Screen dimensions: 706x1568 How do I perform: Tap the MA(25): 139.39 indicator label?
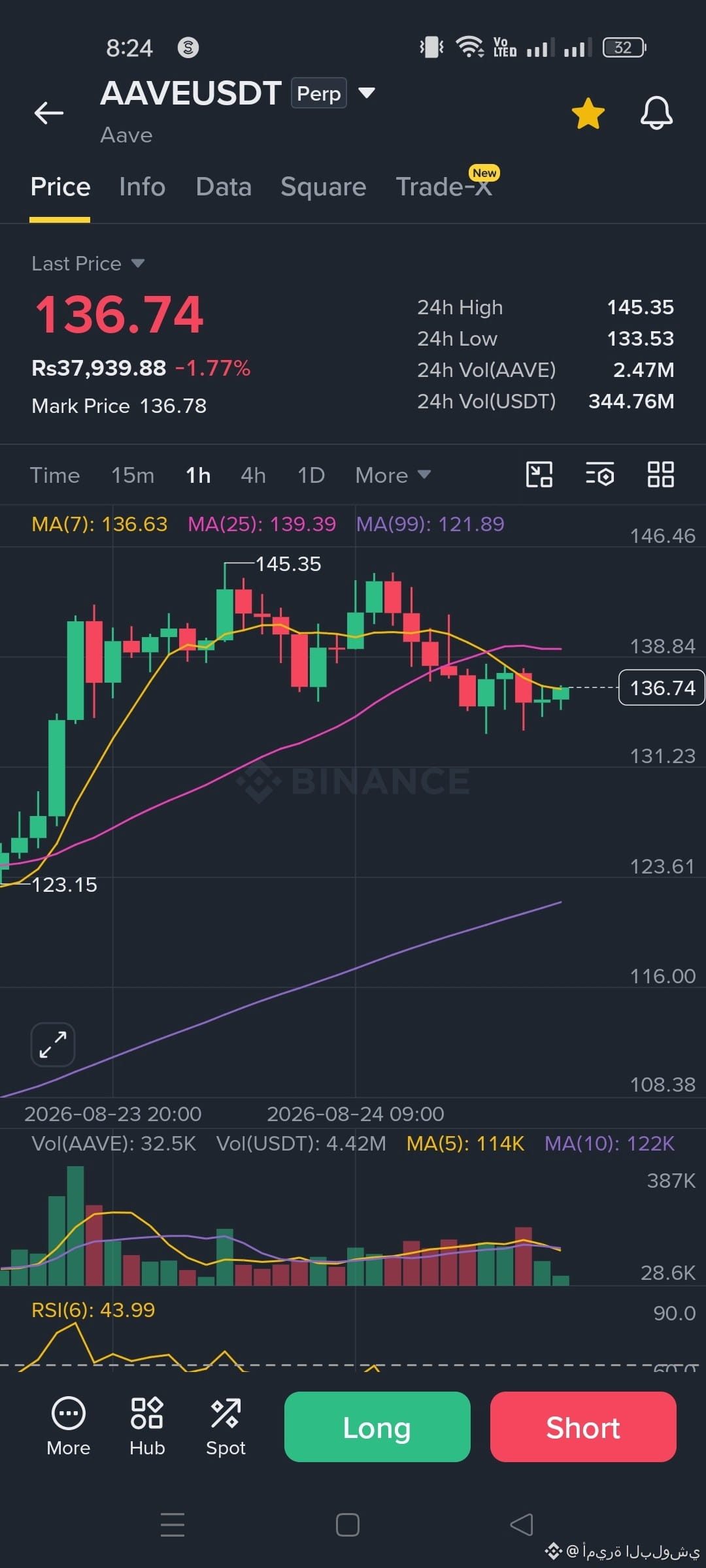pos(261,524)
